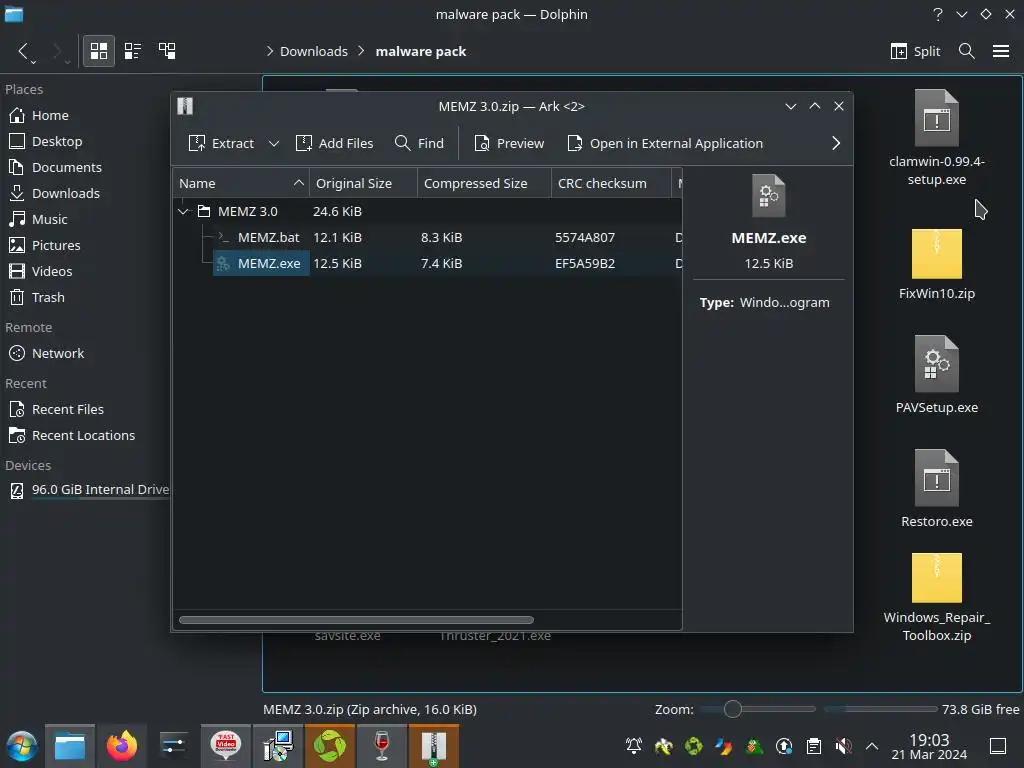Viewport: 1024px width, 768px height.
Task: Select the MEMZ.exe file row
Action: pyautogui.click(x=428, y=264)
